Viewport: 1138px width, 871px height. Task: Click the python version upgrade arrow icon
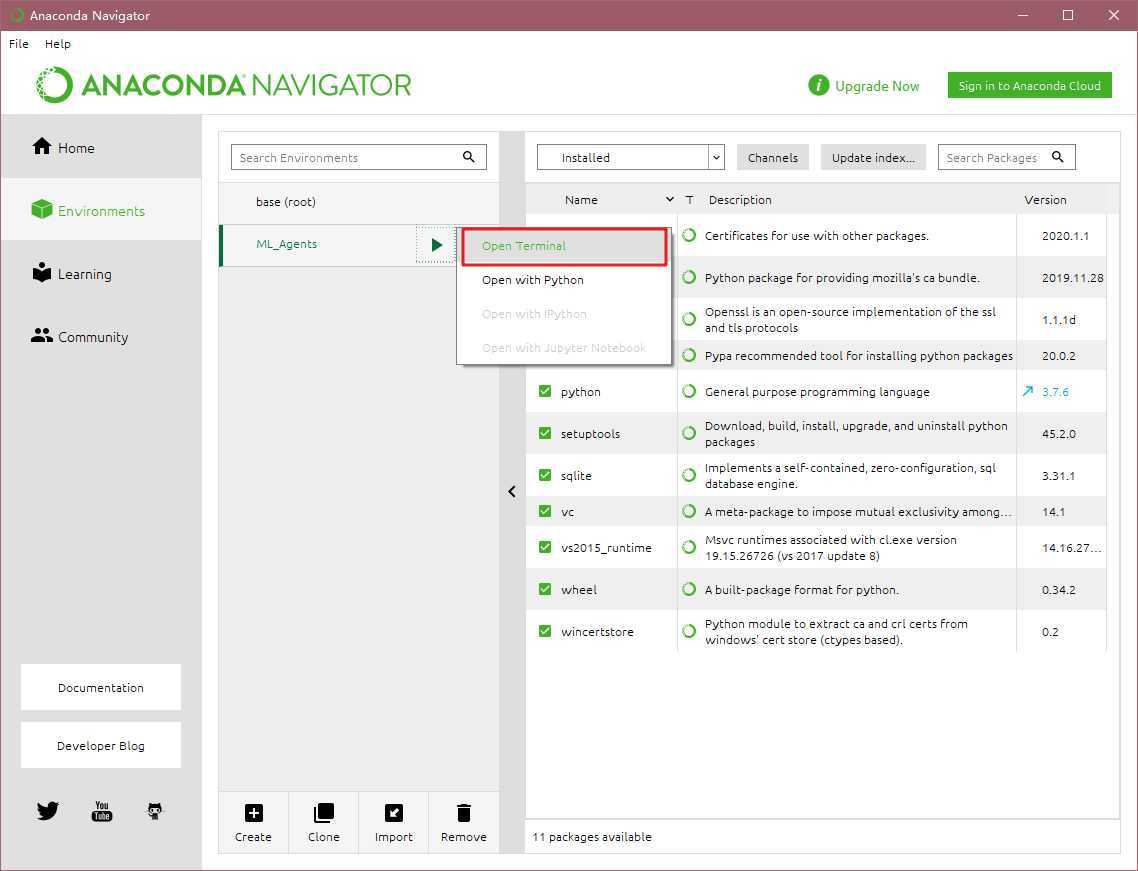pyautogui.click(x=1028, y=391)
